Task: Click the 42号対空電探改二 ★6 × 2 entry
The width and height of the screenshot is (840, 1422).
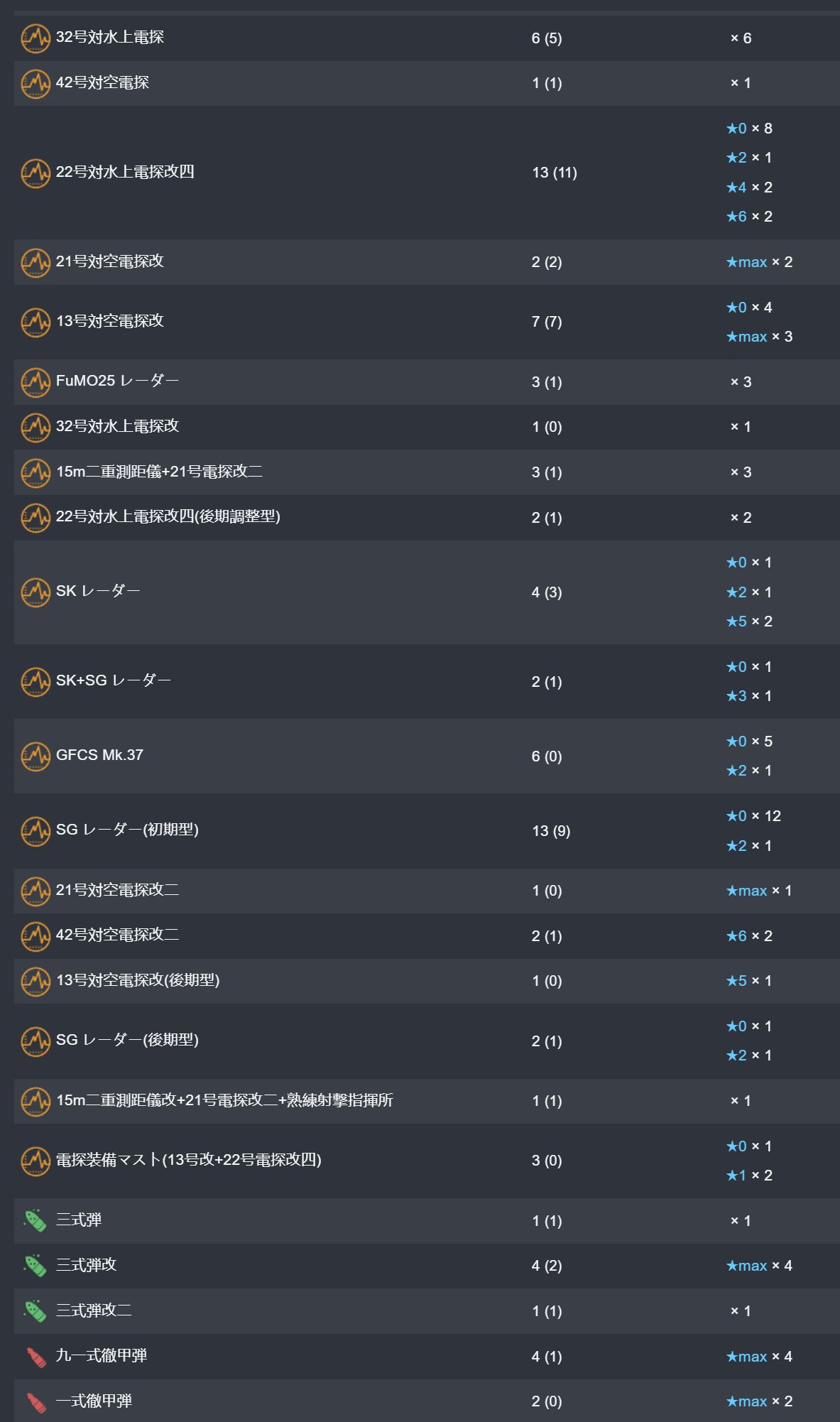Action: point(749,936)
